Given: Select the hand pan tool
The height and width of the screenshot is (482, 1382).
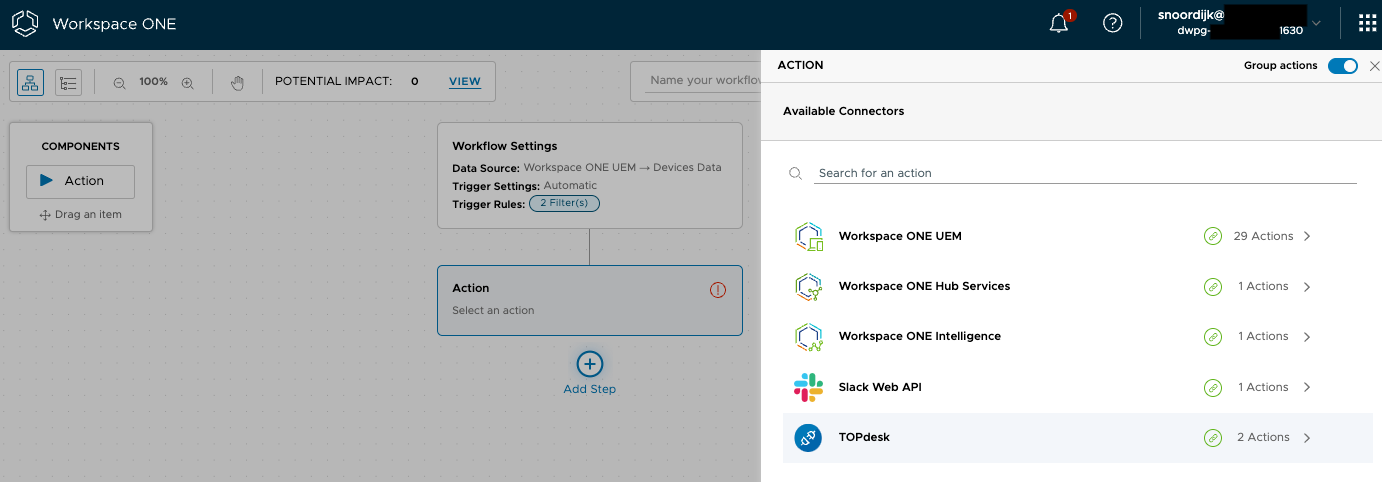Looking at the screenshot, I should 237,82.
